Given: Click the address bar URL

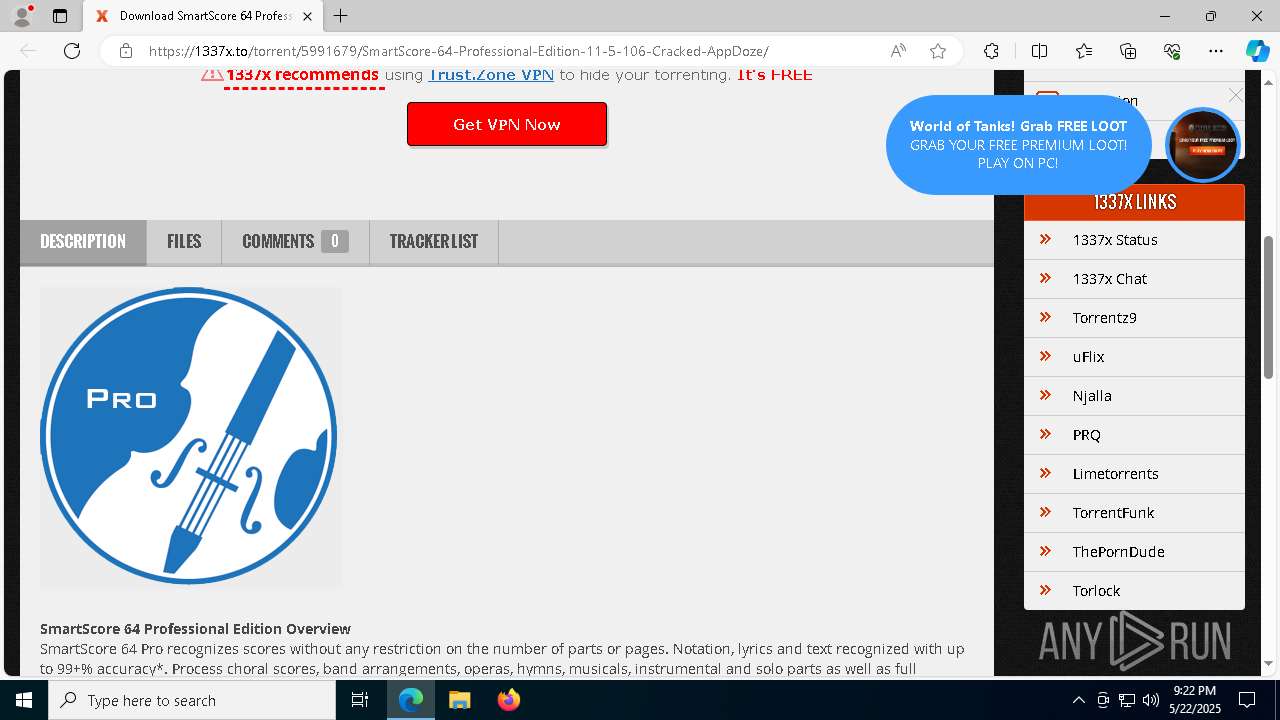Looking at the screenshot, I should click(x=458, y=51).
